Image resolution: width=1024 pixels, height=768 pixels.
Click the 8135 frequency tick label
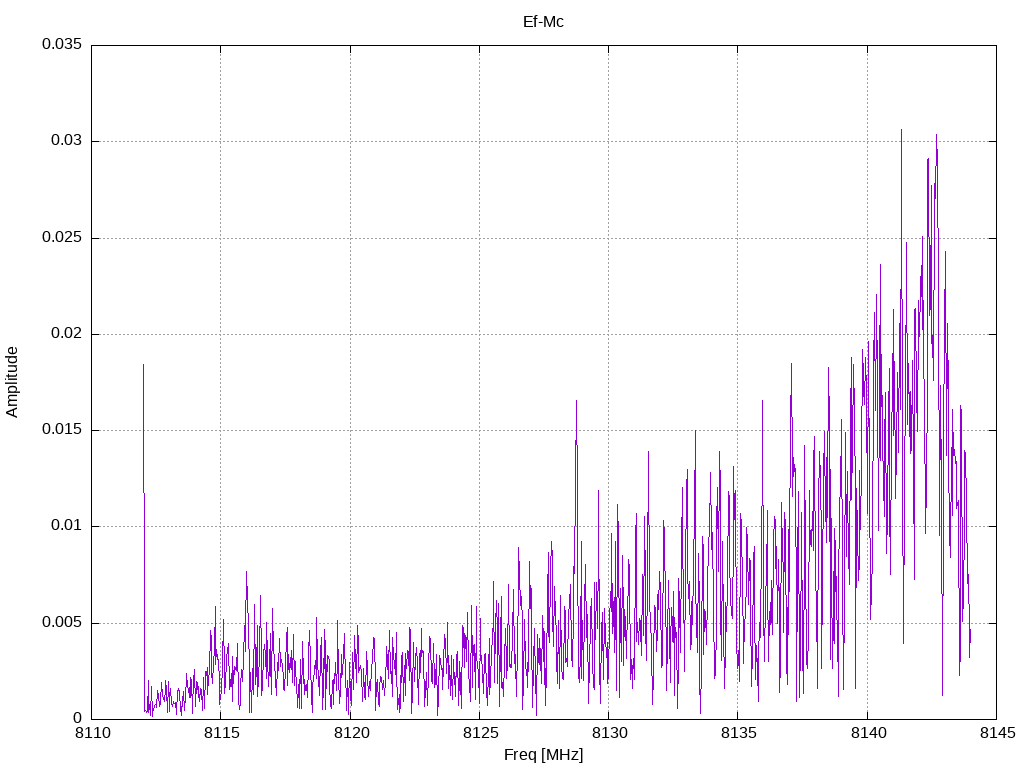tap(737, 735)
